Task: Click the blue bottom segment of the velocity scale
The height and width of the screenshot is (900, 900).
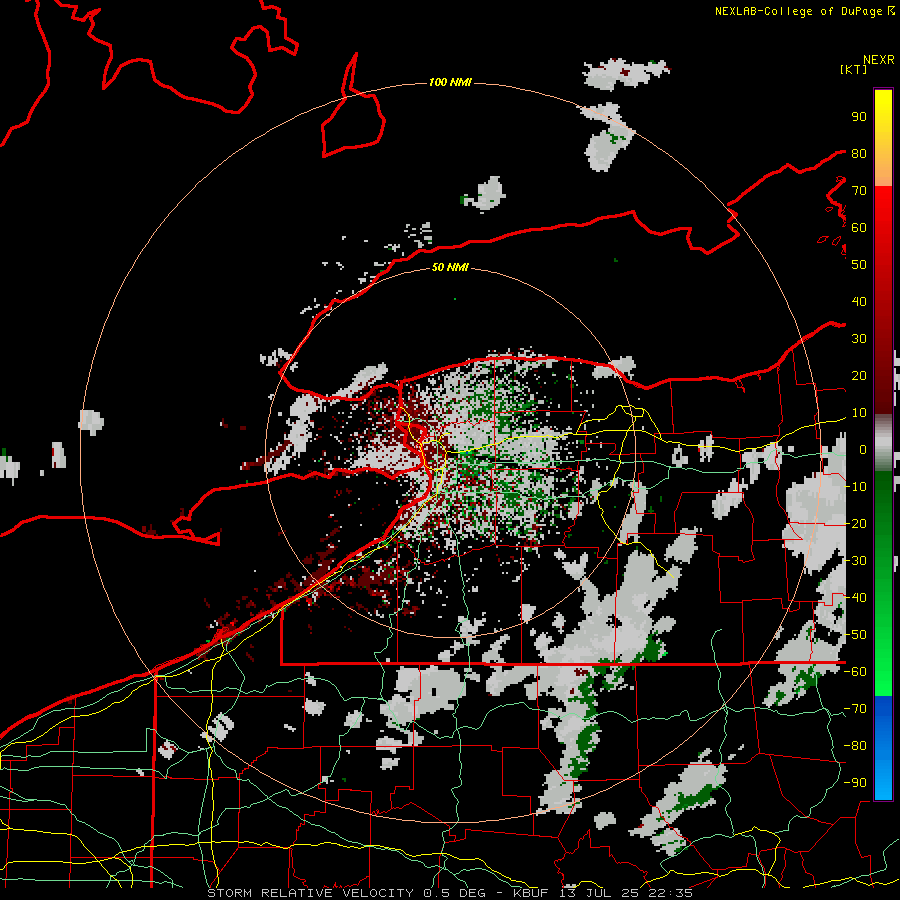Action: click(x=883, y=747)
